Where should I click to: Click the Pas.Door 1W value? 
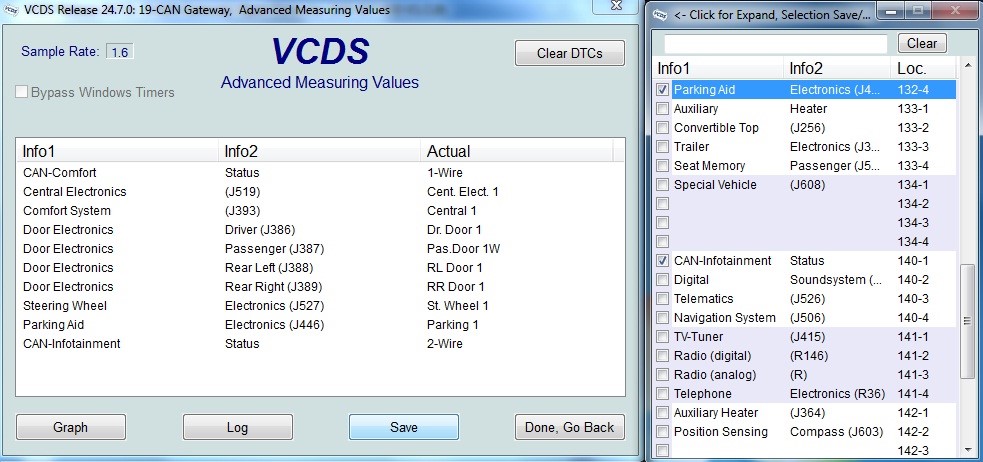coord(463,249)
